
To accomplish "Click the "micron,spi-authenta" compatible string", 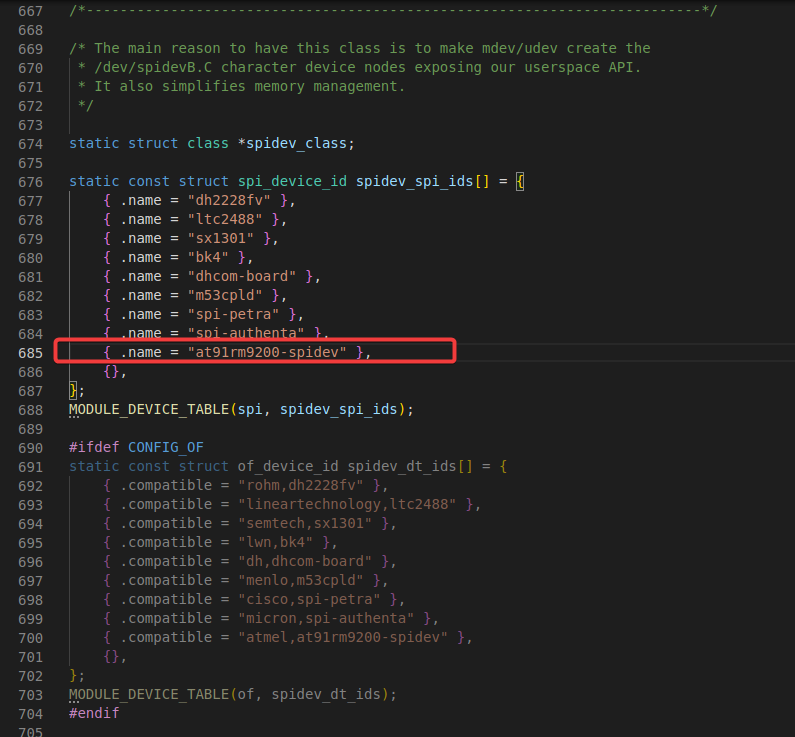I will point(329,618).
